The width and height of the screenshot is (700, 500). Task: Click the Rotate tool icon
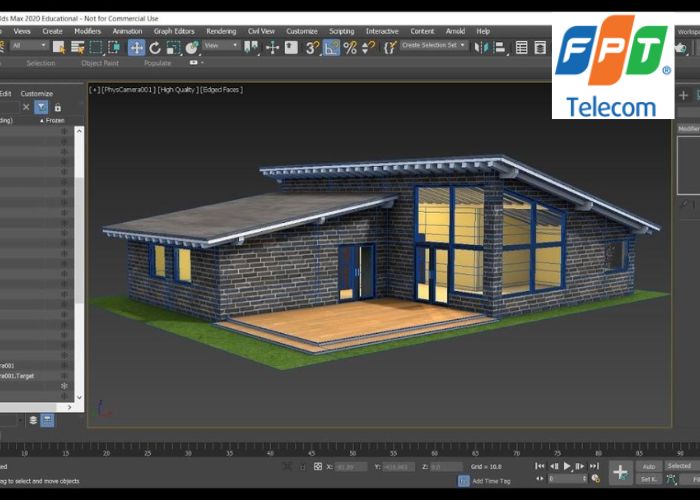pyautogui.click(x=155, y=47)
